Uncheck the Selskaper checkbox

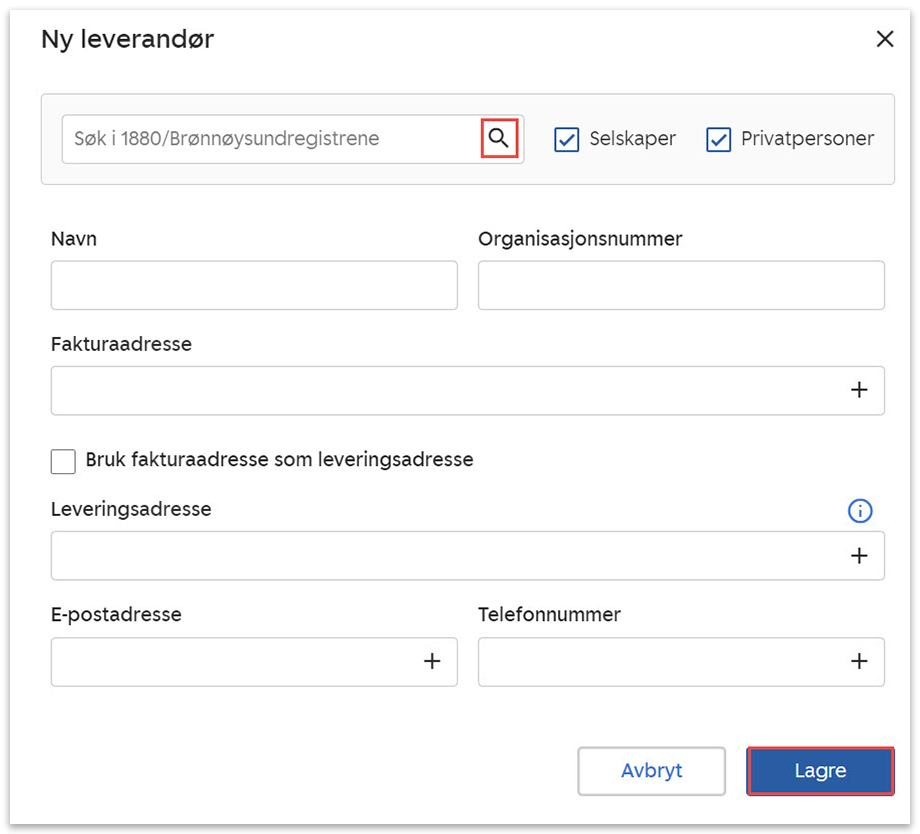(567, 140)
